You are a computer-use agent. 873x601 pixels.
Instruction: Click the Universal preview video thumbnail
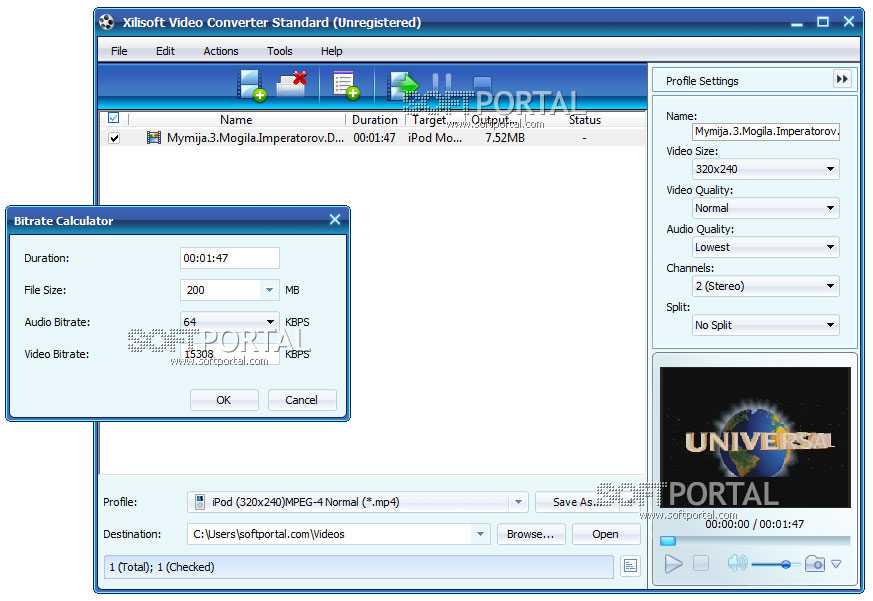pyautogui.click(x=755, y=437)
